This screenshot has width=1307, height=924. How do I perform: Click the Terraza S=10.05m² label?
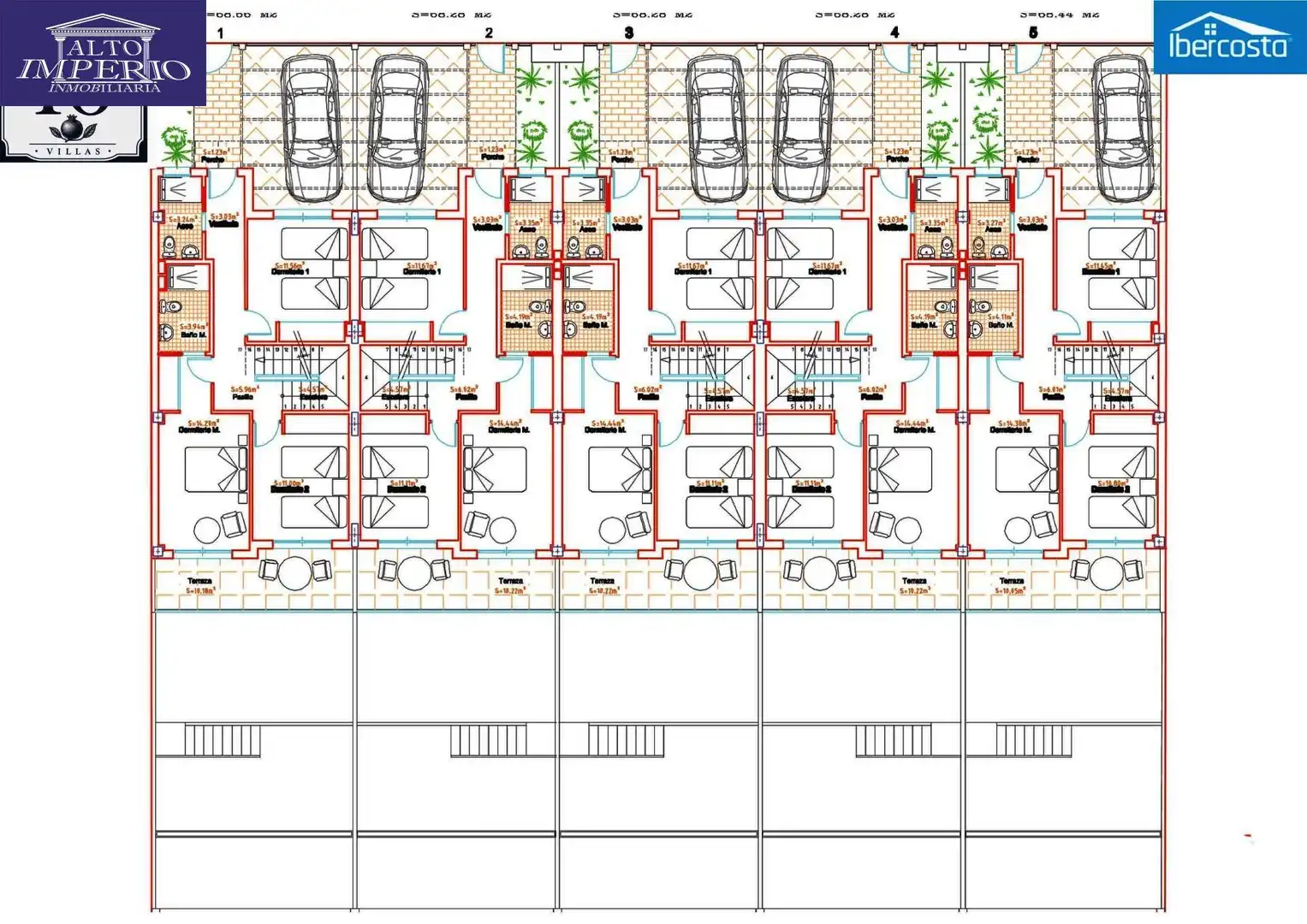pyautogui.click(x=1011, y=585)
